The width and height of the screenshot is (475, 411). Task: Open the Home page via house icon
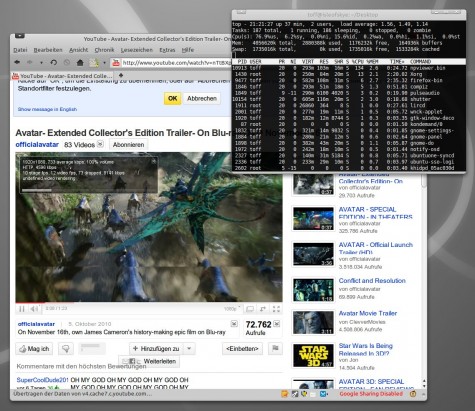point(80,62)
